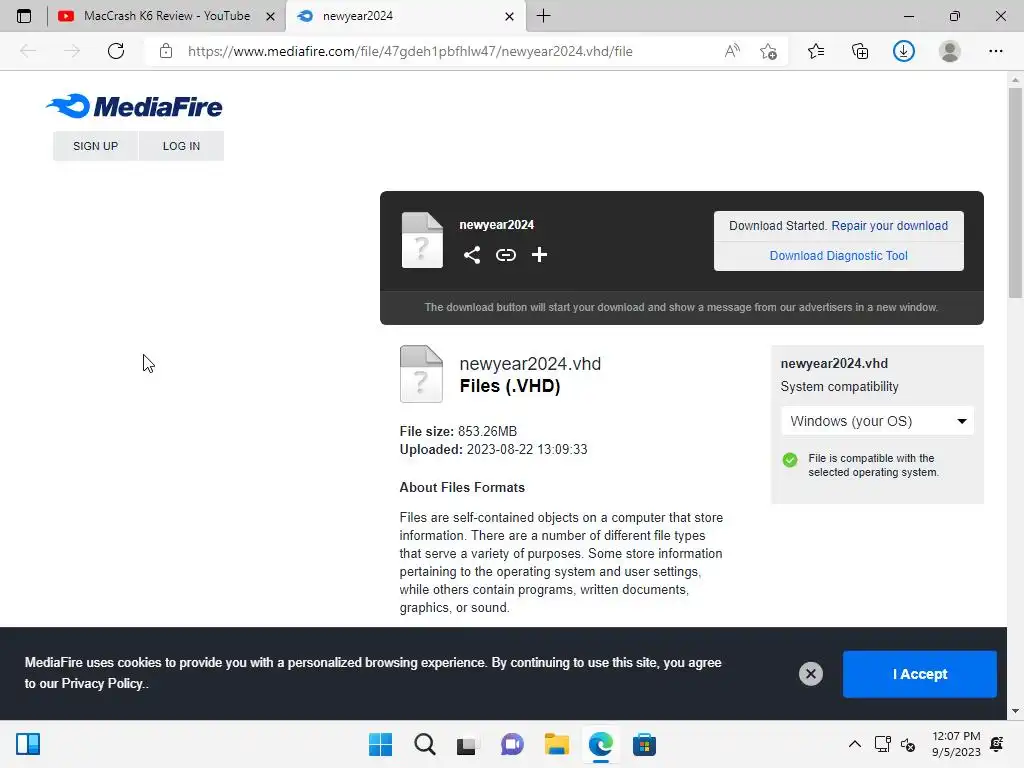Click Microsoft Edge taskbar icon

click(600, 744)
